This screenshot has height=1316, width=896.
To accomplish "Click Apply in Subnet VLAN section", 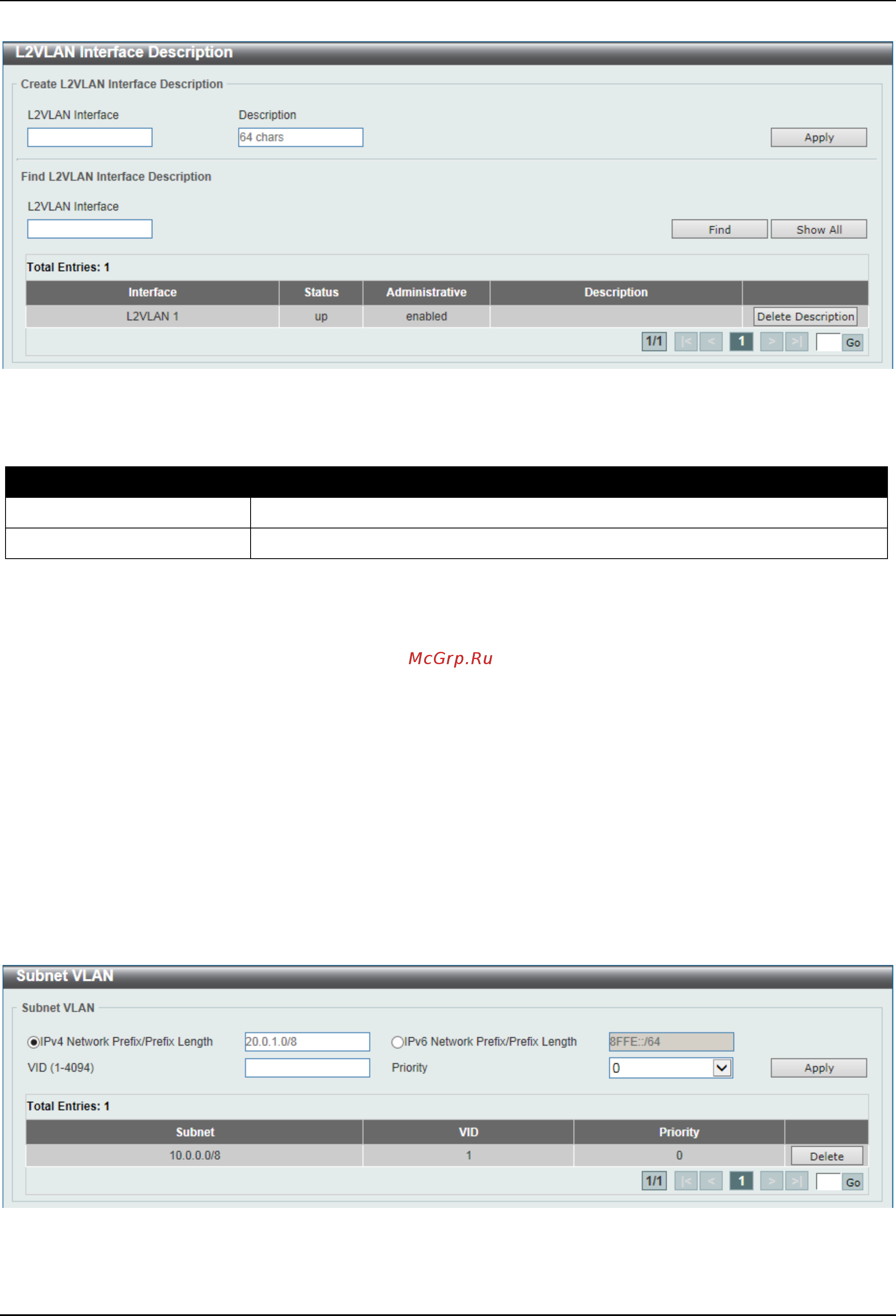I will click(x=819, y=1068).
